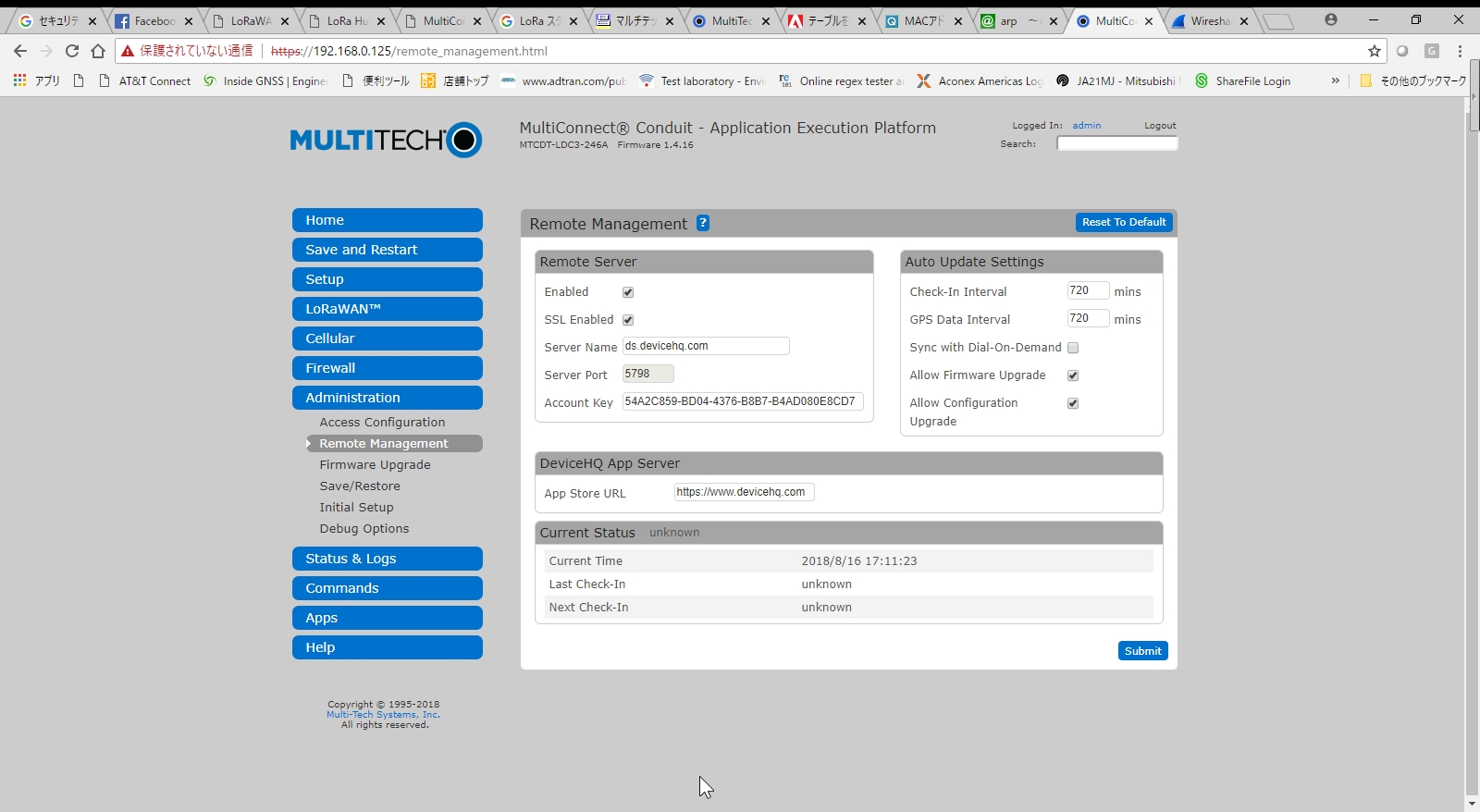Open the www.adtran.com bookmark
This screenshot has height=812, width=1480.
click(564, 81)
